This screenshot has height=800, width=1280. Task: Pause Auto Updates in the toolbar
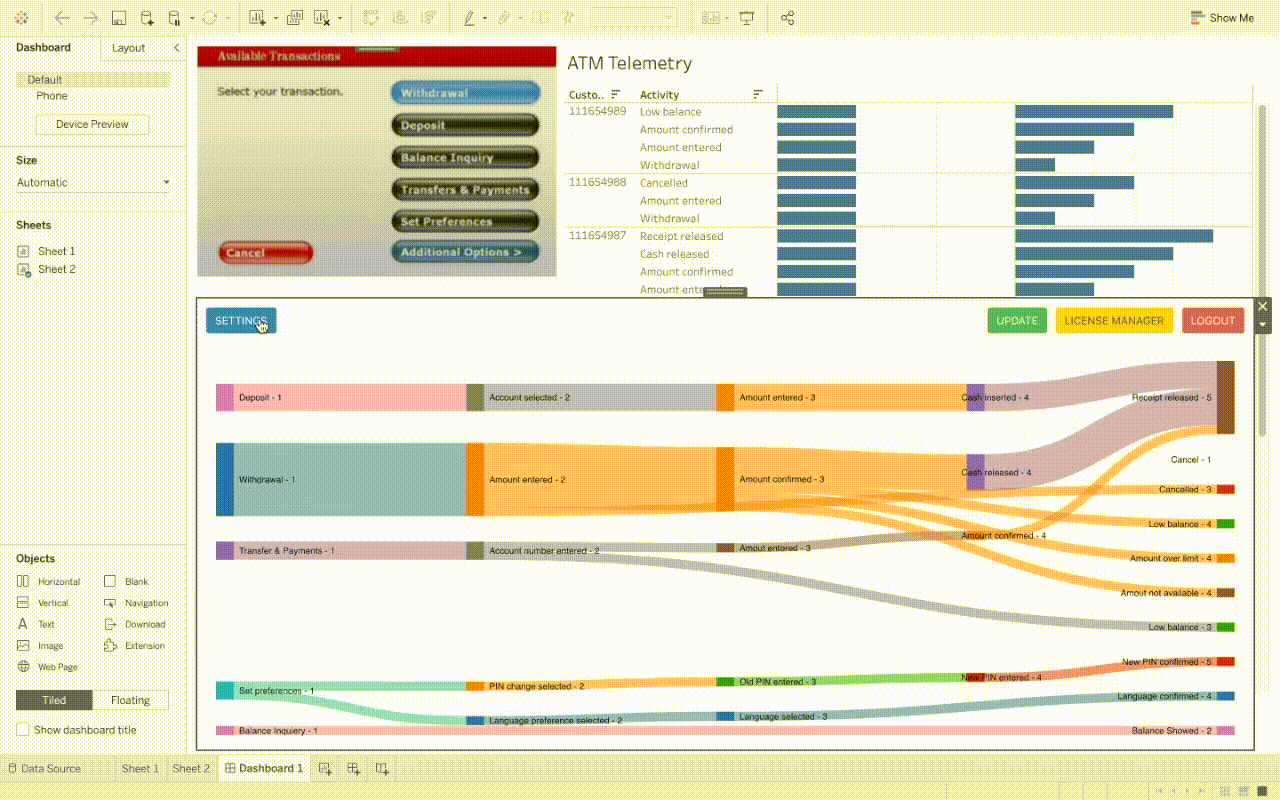click(x=175, y=17)
